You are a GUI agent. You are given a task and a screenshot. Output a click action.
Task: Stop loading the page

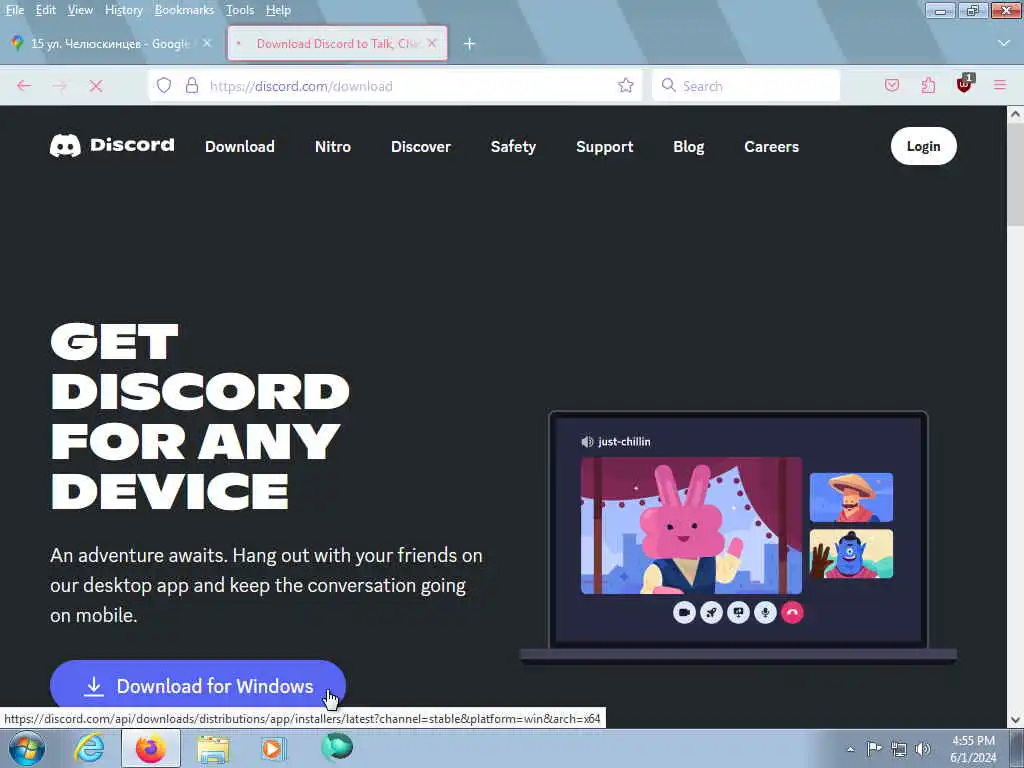96,86
